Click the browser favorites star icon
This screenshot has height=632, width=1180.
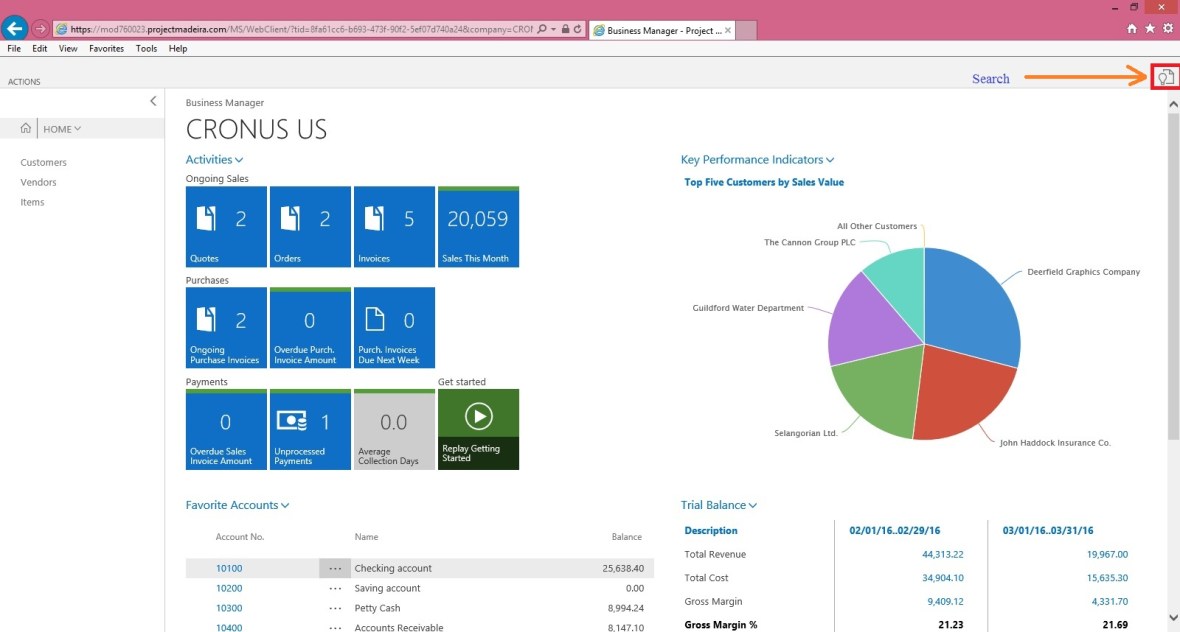tap(1149, 29)
